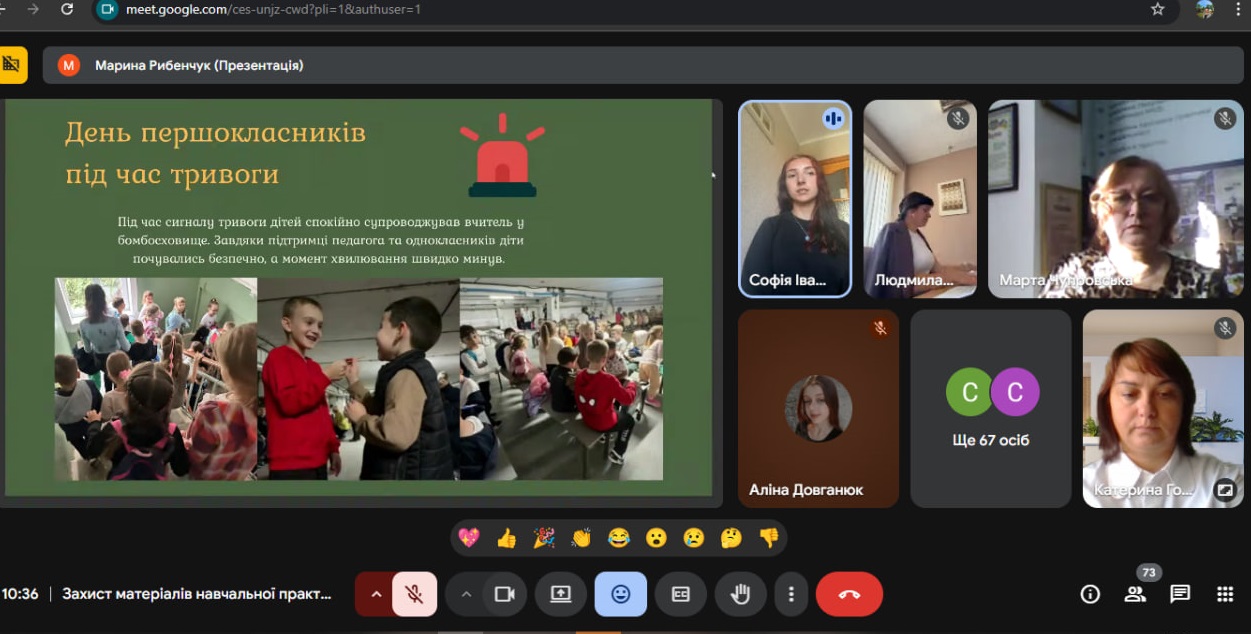The width and height of the screenshot is (1251, 634).
Task: Send the party popper reaction
Action: 544,538
